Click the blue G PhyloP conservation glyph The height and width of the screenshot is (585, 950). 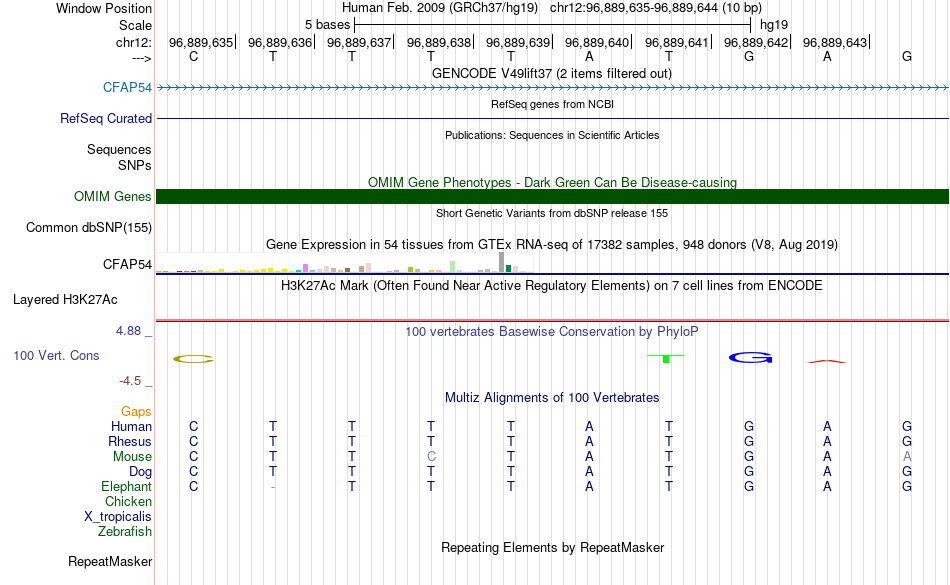[751, 358]
